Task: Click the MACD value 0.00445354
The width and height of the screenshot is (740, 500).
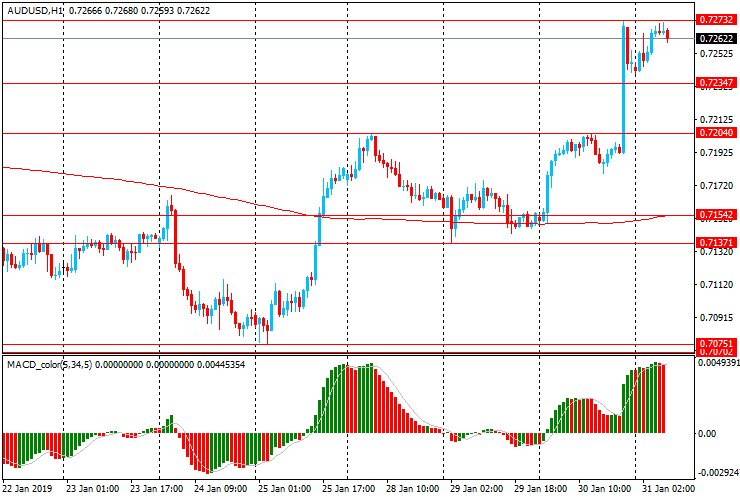Action: (220, 364)
